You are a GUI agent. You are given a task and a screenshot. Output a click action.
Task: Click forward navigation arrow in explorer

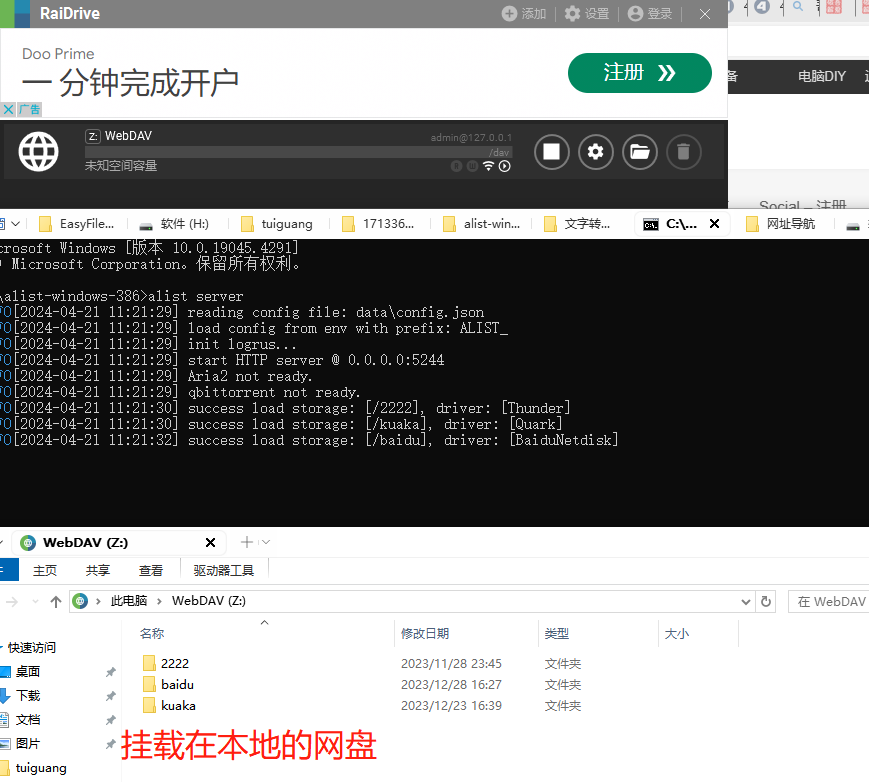12,601
